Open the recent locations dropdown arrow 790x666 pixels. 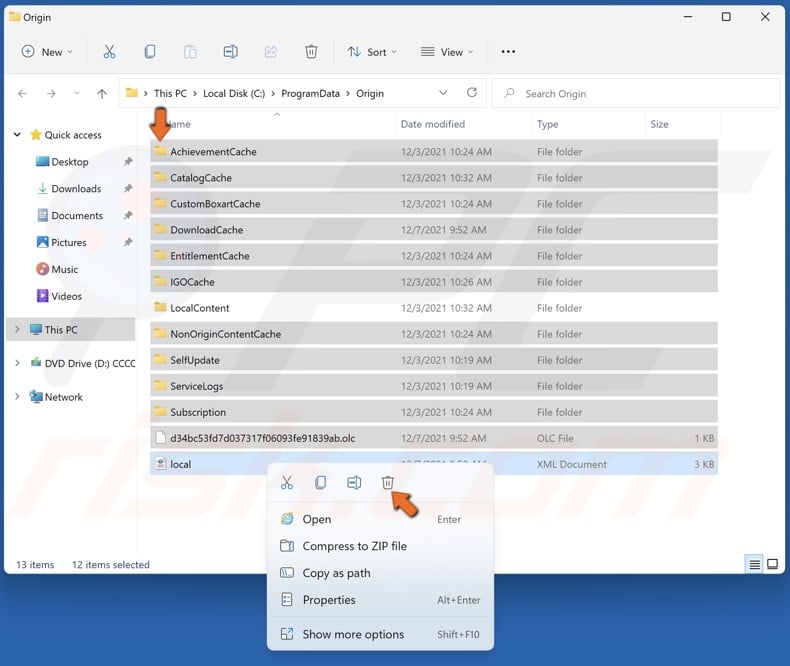point(77,94)
